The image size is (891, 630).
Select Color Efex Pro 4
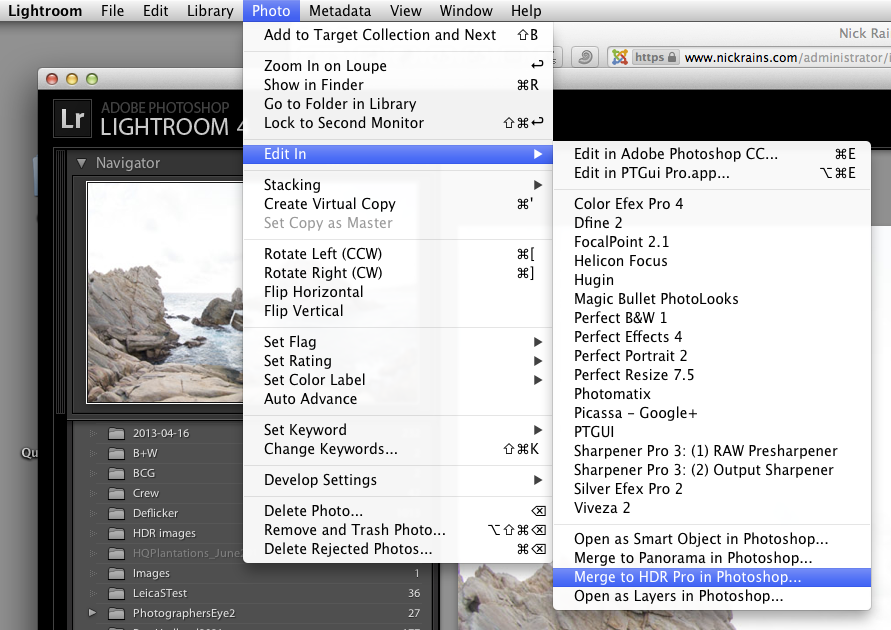712,204
